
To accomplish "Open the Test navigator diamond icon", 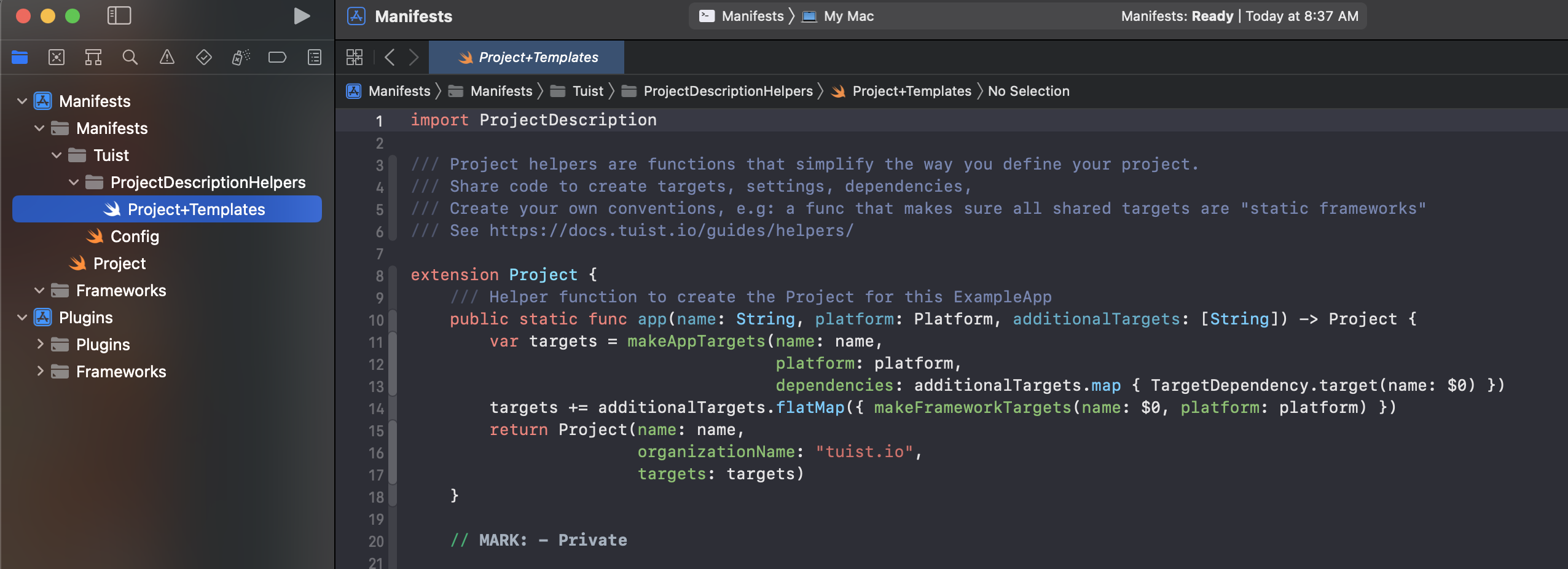I will 204,58.
